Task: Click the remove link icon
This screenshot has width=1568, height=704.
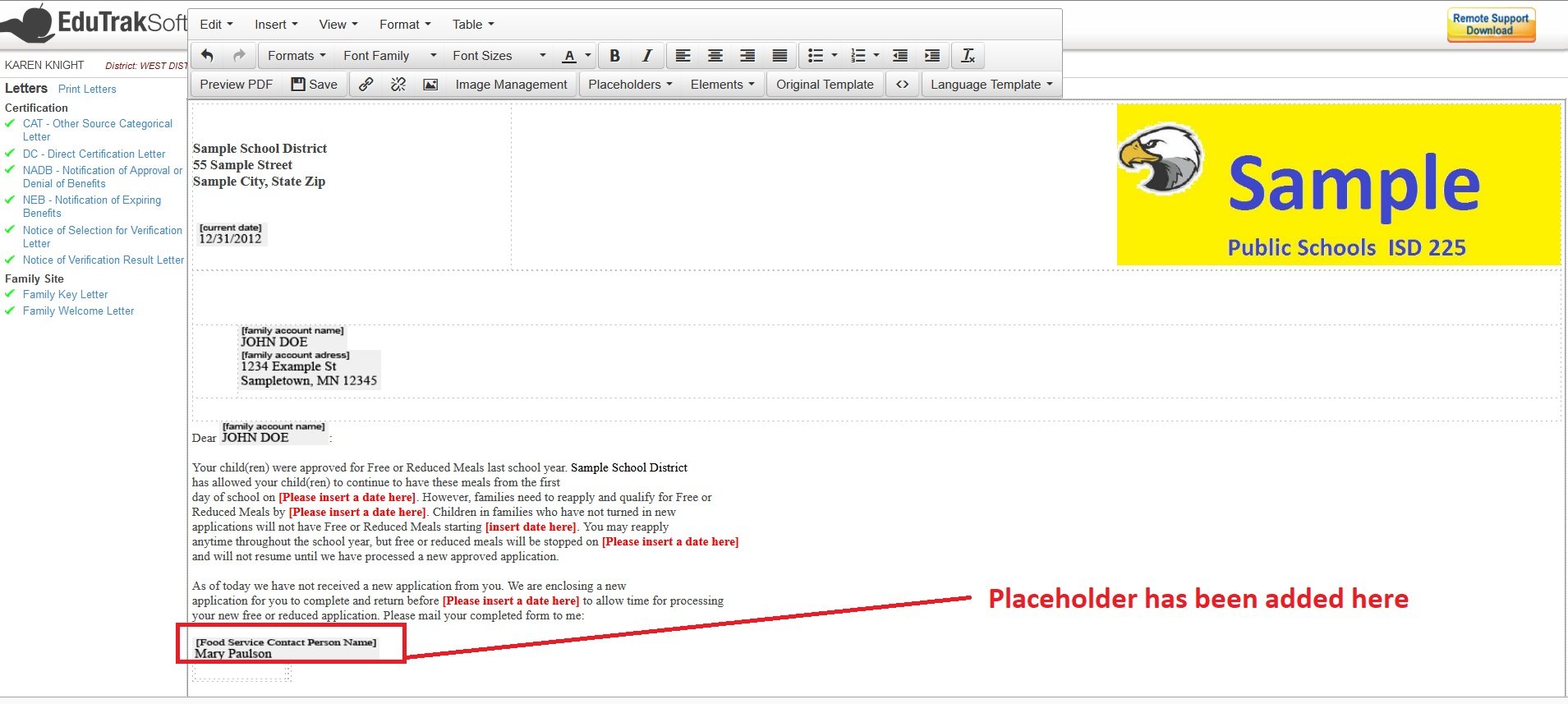Action: (398, 85)
